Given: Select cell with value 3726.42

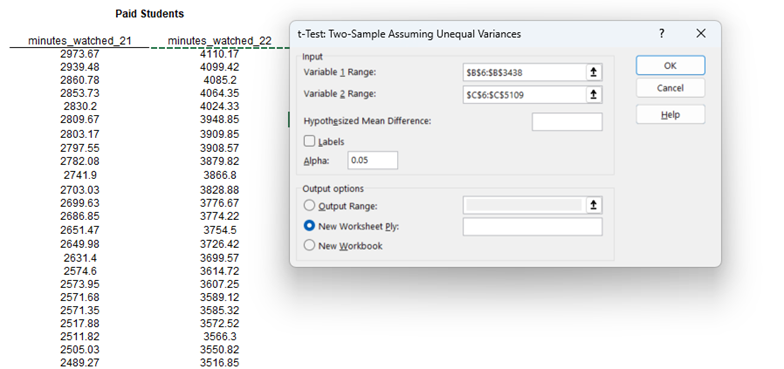Looking at the screenshot, I should (220, 244).
